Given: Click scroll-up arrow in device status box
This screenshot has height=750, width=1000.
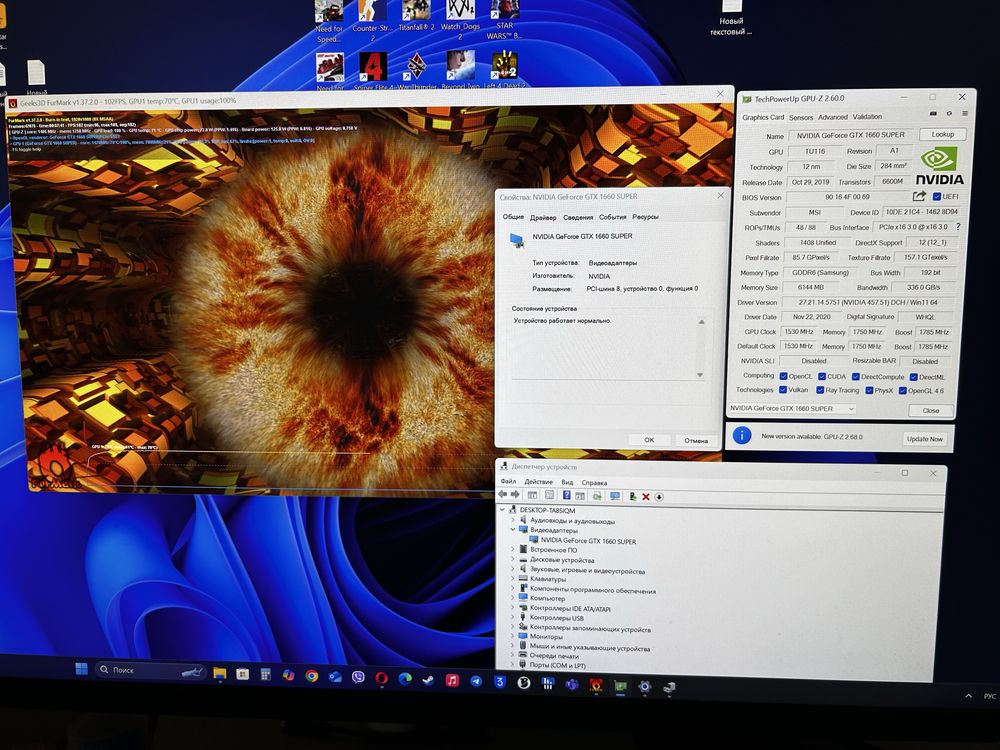Looking at the screenshot, I should click(701, 322).
